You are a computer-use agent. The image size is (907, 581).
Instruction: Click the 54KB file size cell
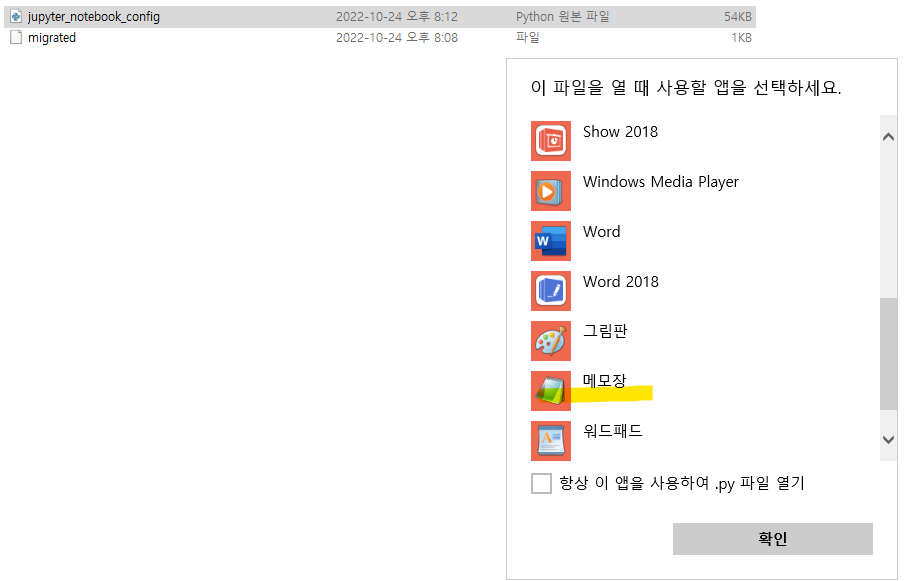[x=738, y=17]
